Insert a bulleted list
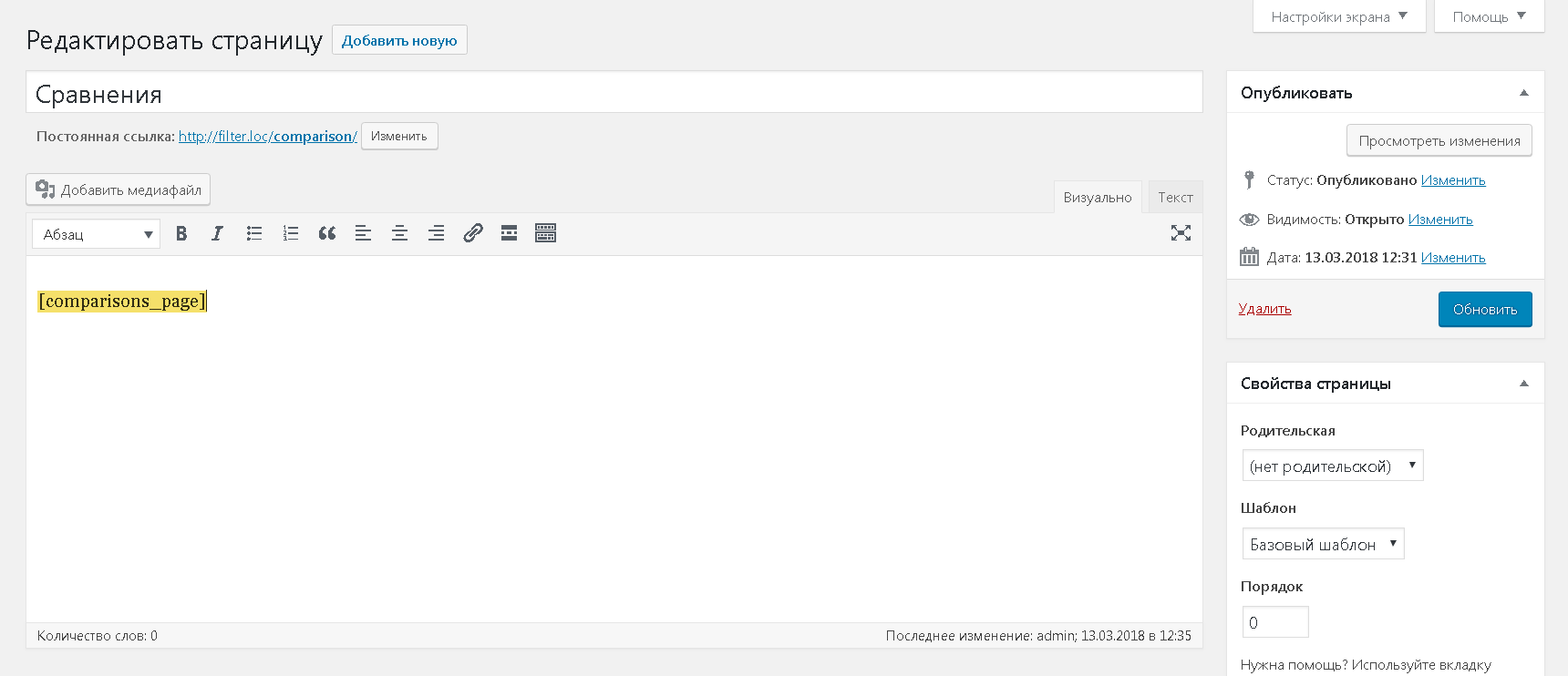Viewport: 1568px width, 676px height. coord(254,233)
